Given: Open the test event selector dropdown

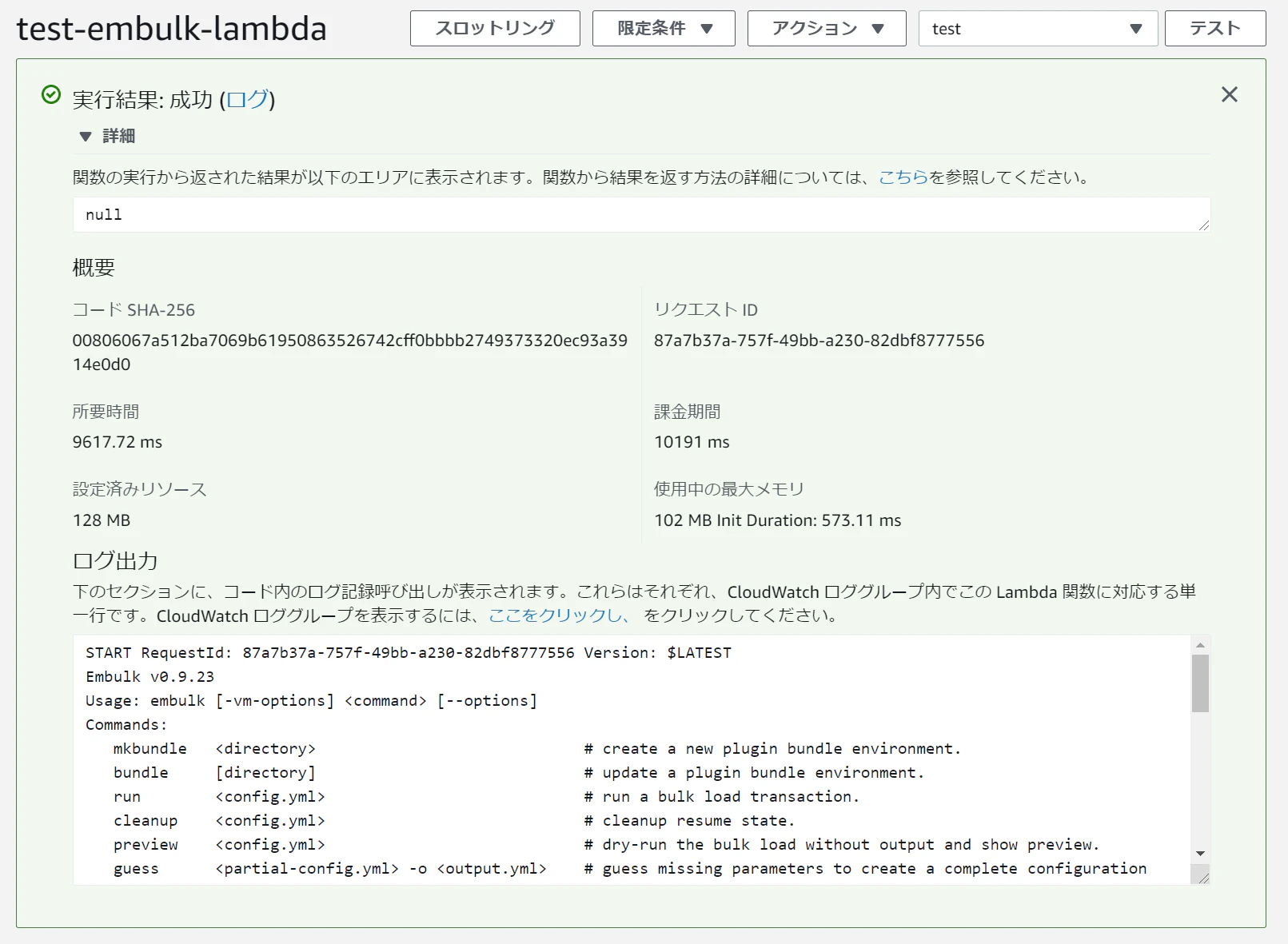Looking at the screenshot, I should [1038, 29].
